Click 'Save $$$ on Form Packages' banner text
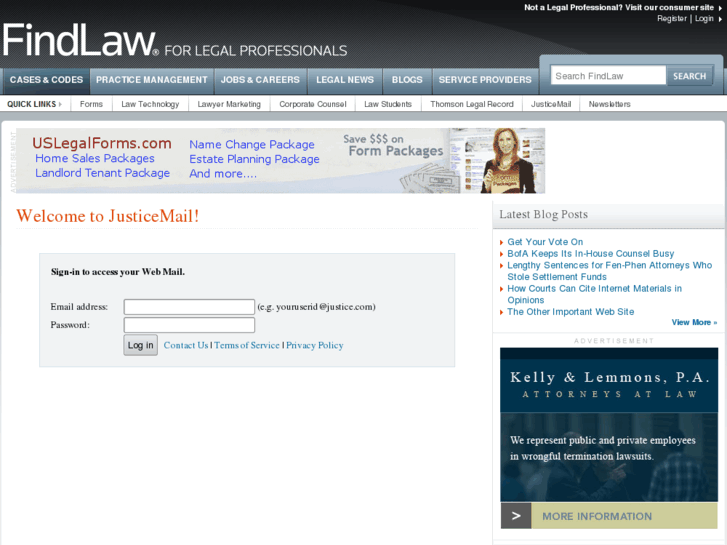Image resolution: width=727 pixels, height=545 pixels. (393, 146)
